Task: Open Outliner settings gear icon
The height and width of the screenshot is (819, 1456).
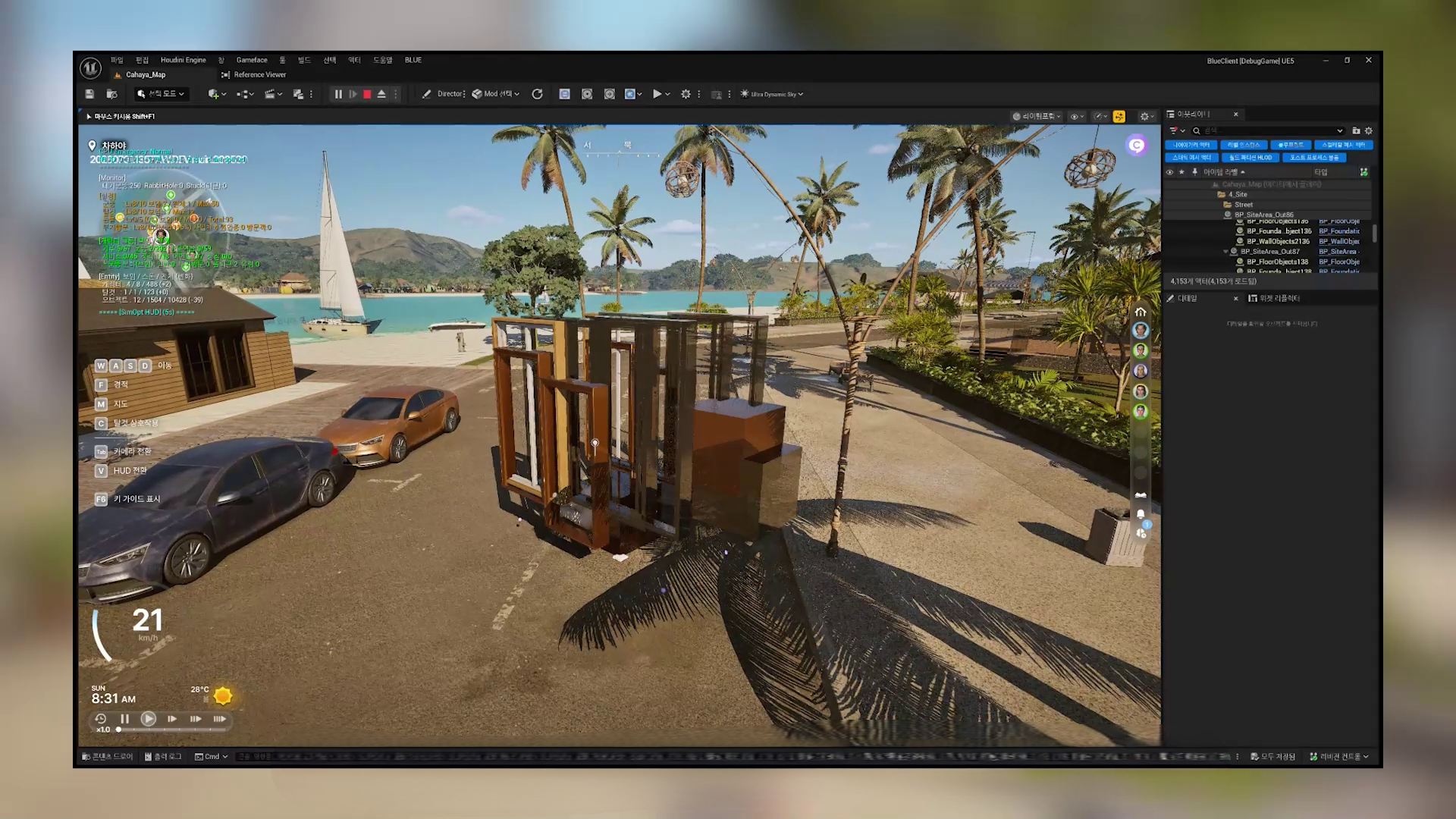Action: pos(1369,130)
